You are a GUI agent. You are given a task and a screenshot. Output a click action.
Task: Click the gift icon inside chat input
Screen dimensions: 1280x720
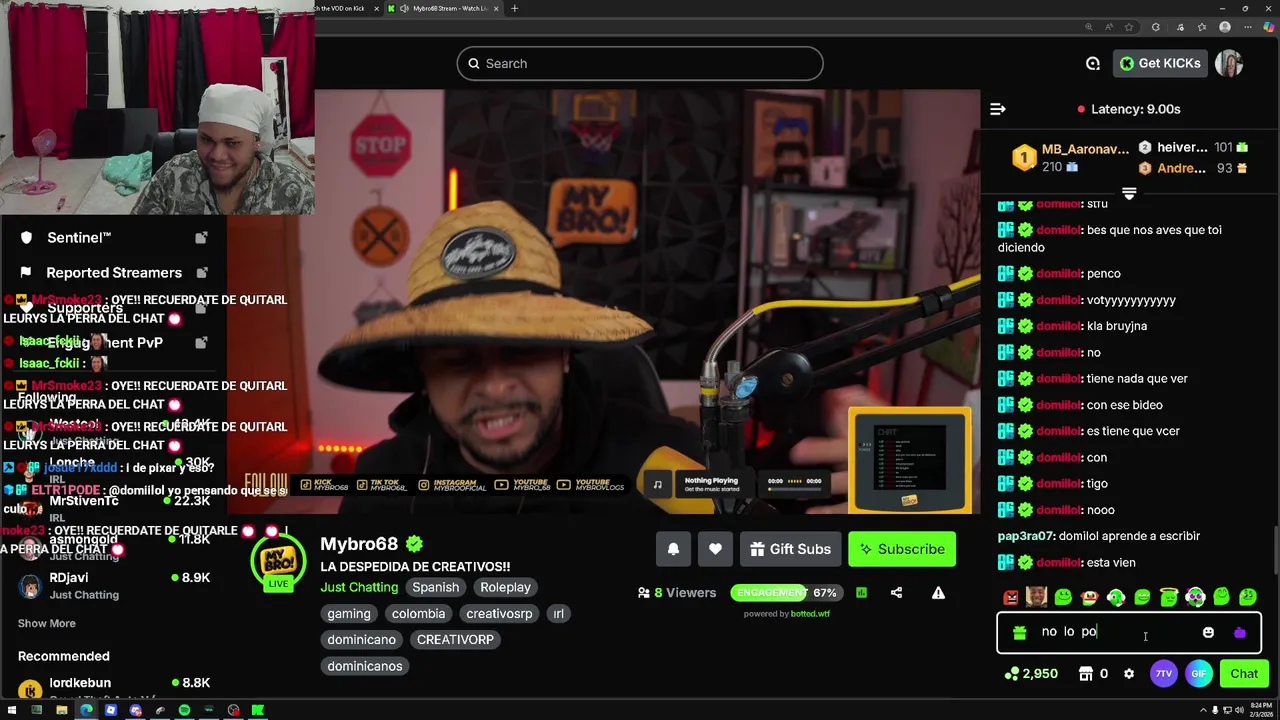pyautogui.click(x=1019, y=632)
